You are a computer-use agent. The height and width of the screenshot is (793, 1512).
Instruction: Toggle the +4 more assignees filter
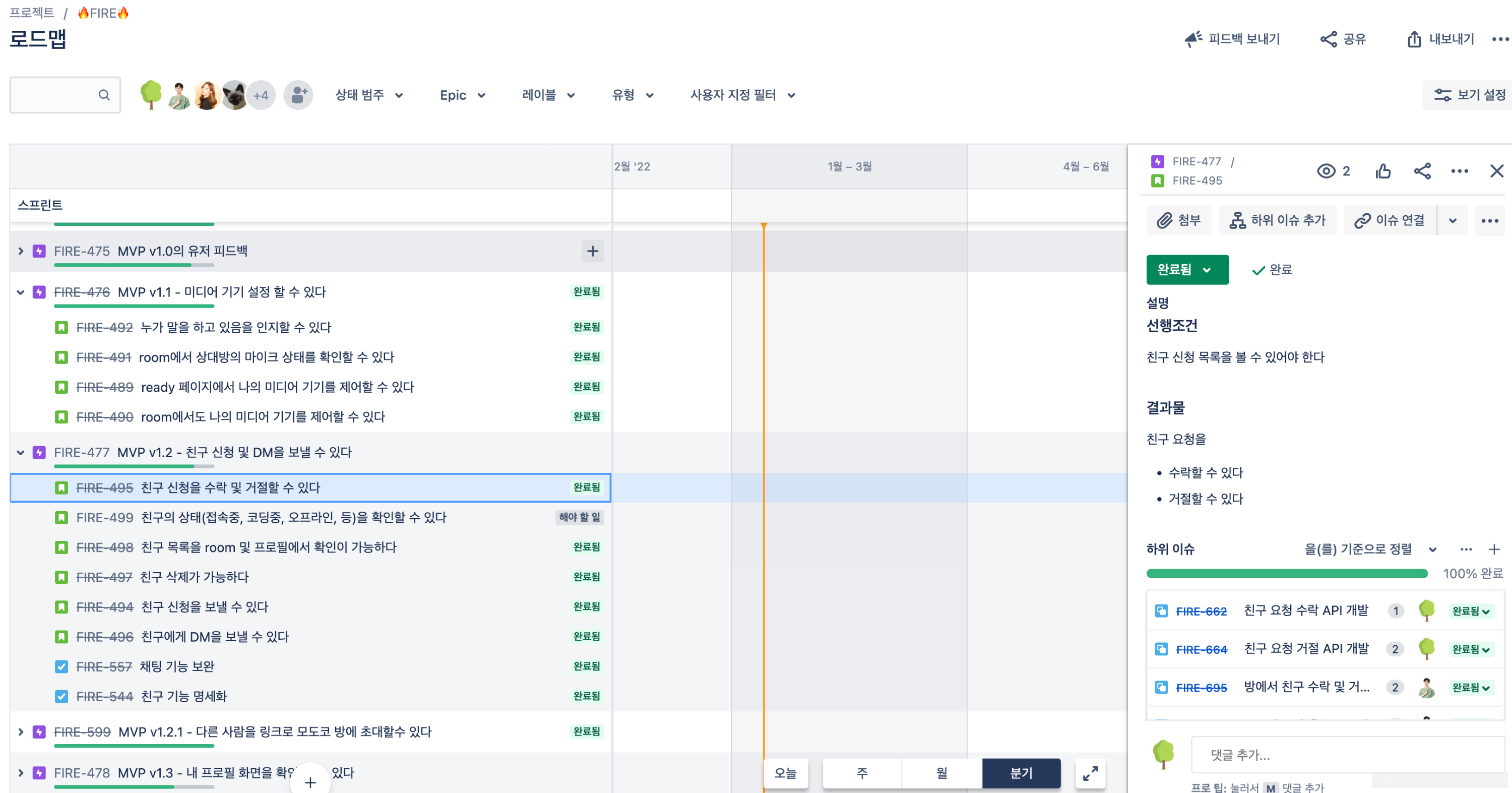pyautogui.click(x=261, y=95)
